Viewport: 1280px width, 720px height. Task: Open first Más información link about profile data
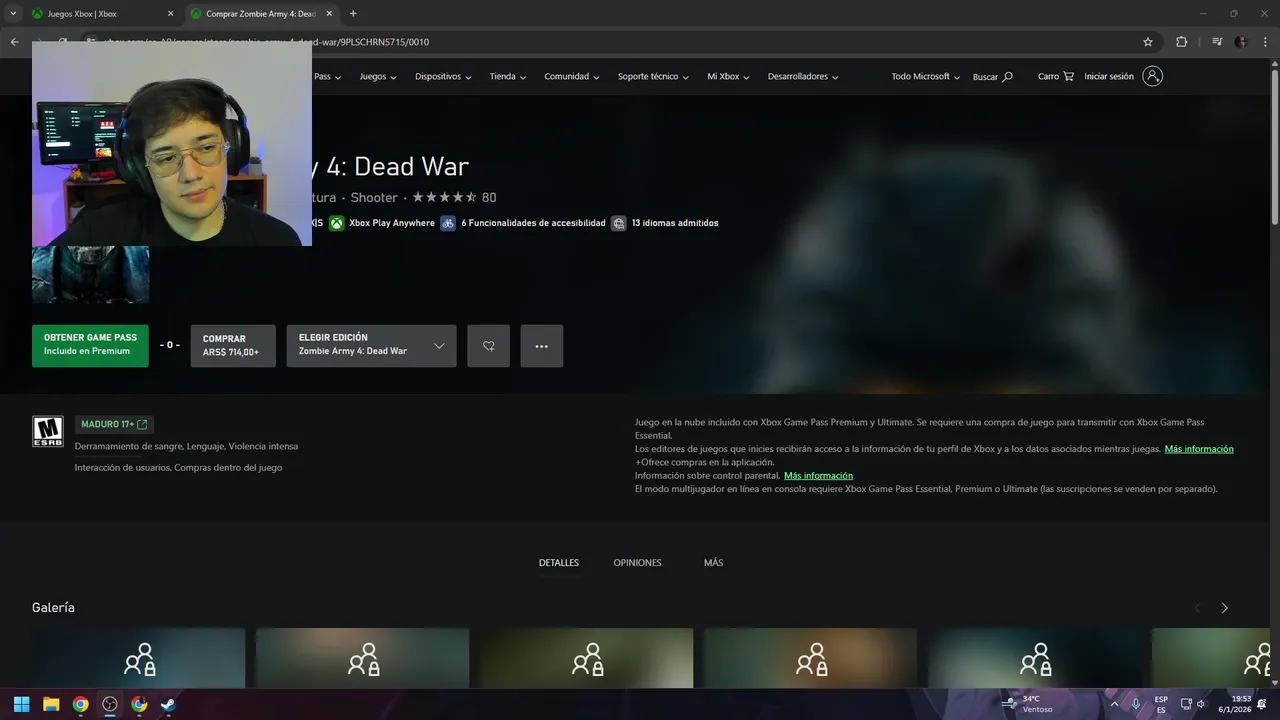1199,449
